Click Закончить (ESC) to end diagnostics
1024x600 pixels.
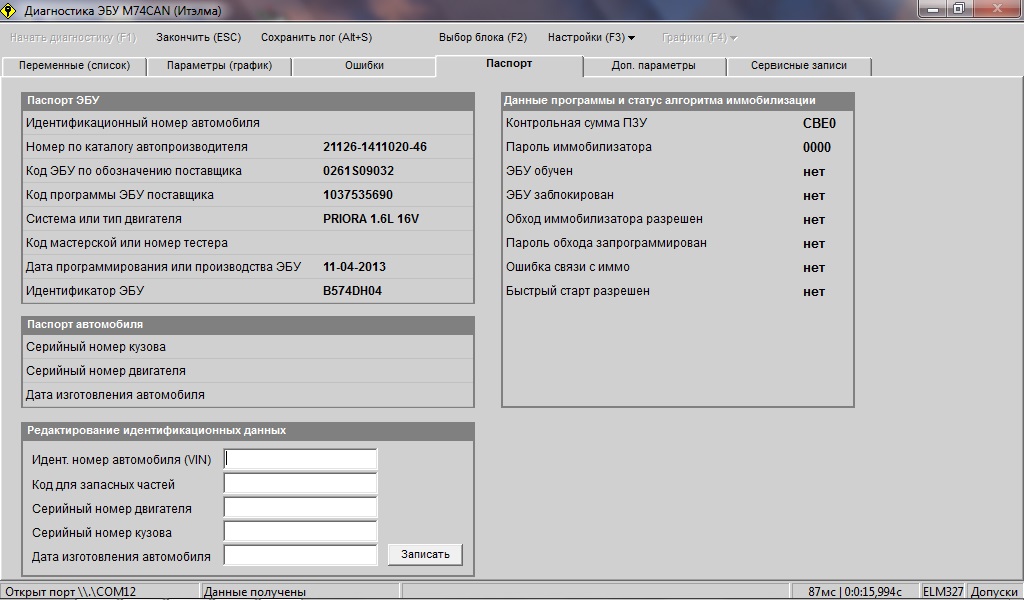tap(198, 37)
